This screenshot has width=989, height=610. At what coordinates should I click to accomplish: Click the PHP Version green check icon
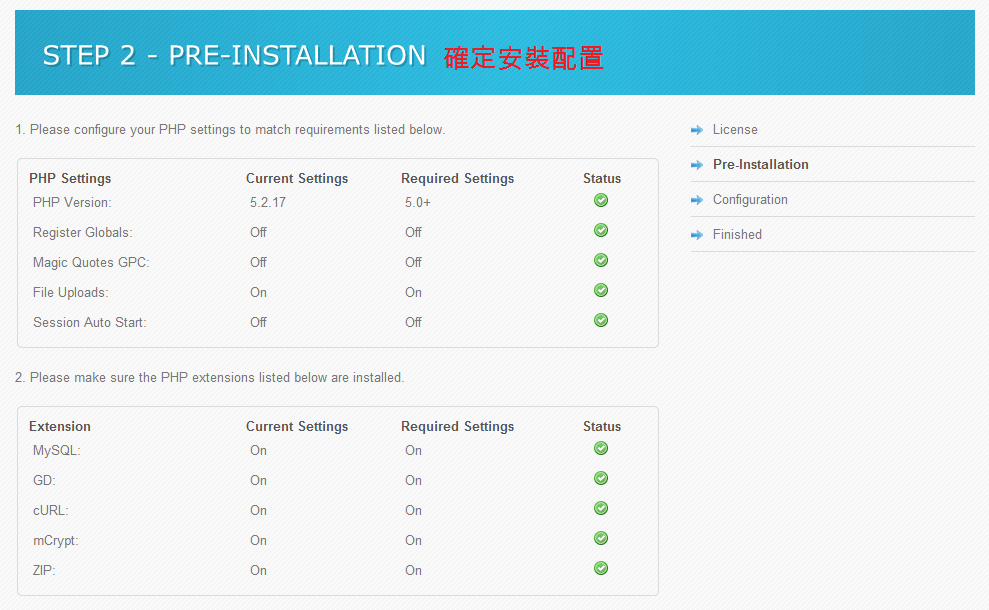[601, 200]
